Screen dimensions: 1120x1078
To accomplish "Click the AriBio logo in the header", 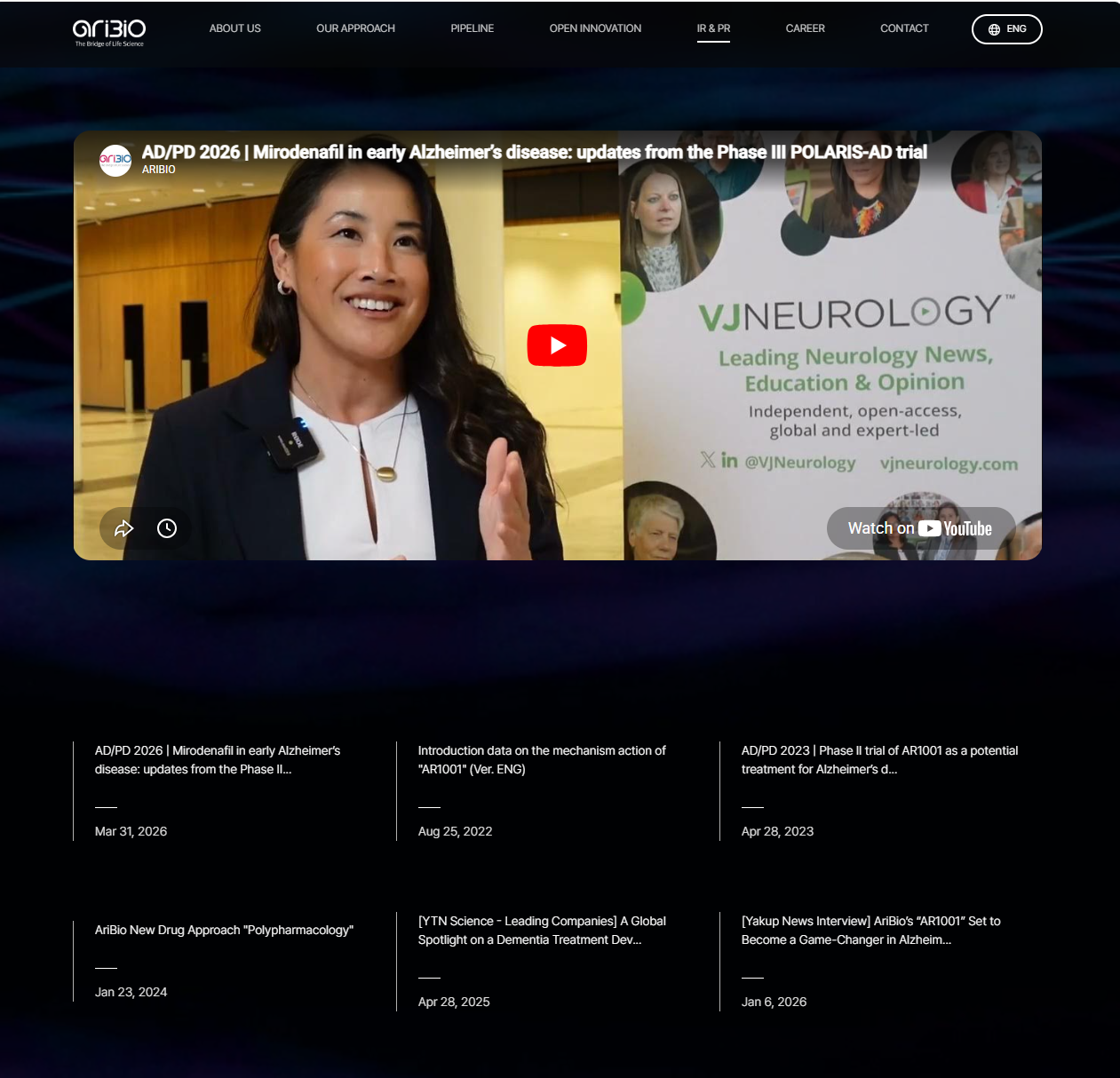I will (x=109, y=32).
